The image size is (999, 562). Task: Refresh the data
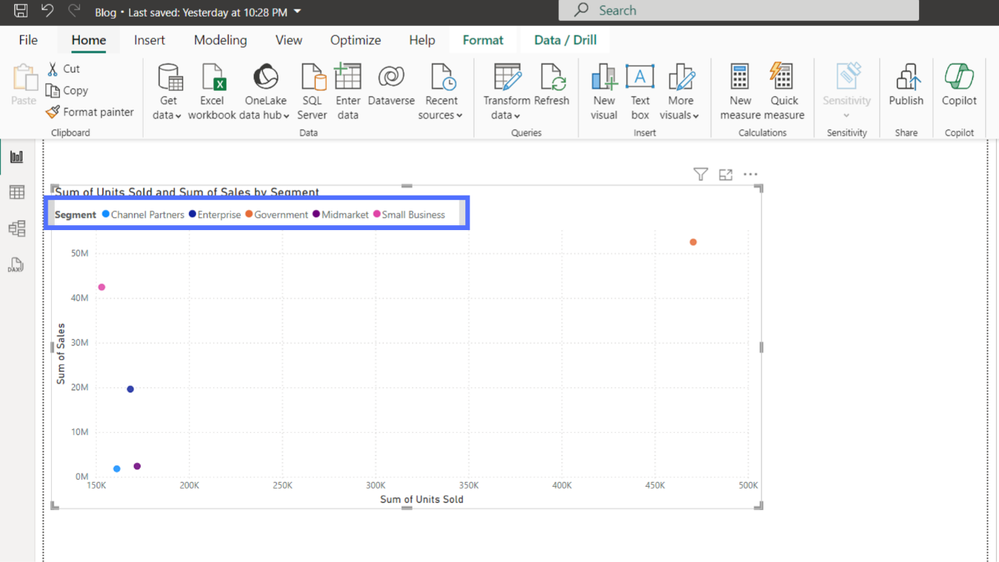[552, 85]
